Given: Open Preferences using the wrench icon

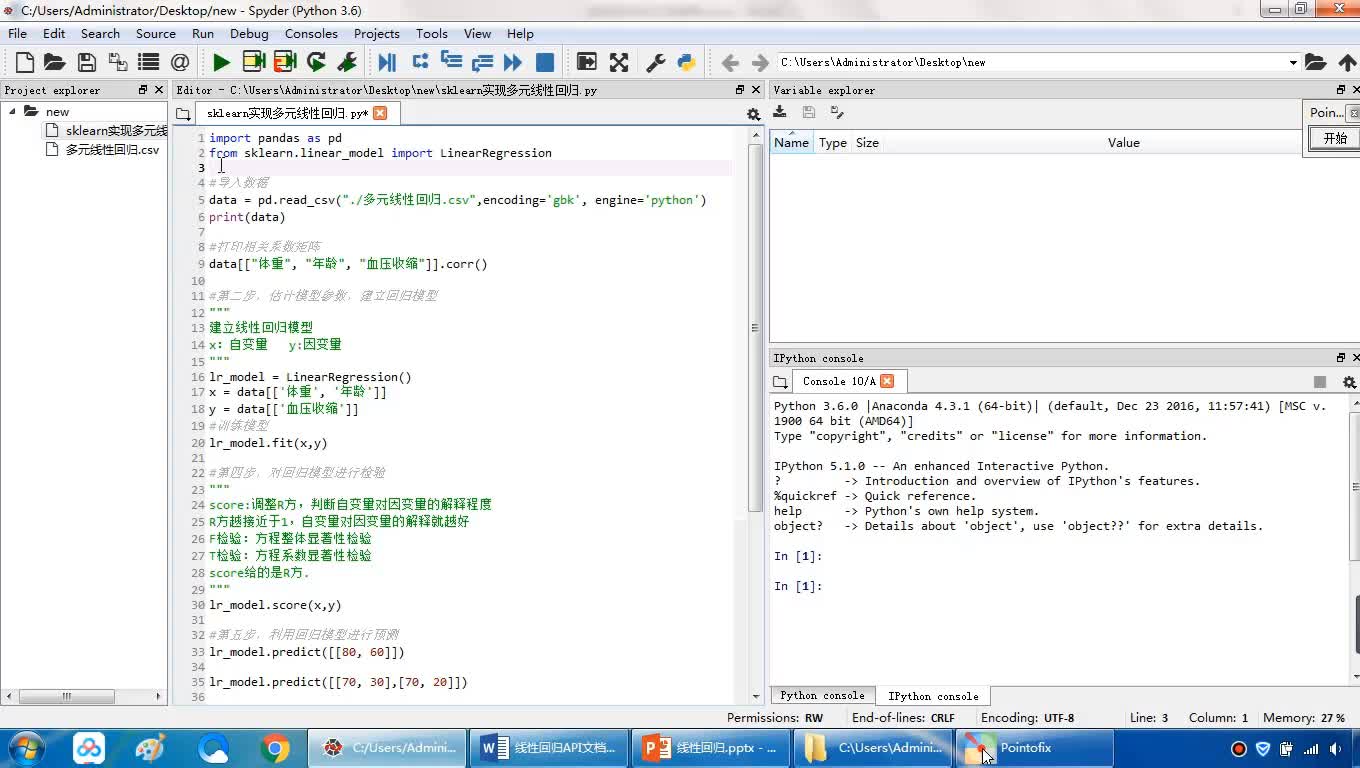Looking at the screenshot, I should click(656, 62).
